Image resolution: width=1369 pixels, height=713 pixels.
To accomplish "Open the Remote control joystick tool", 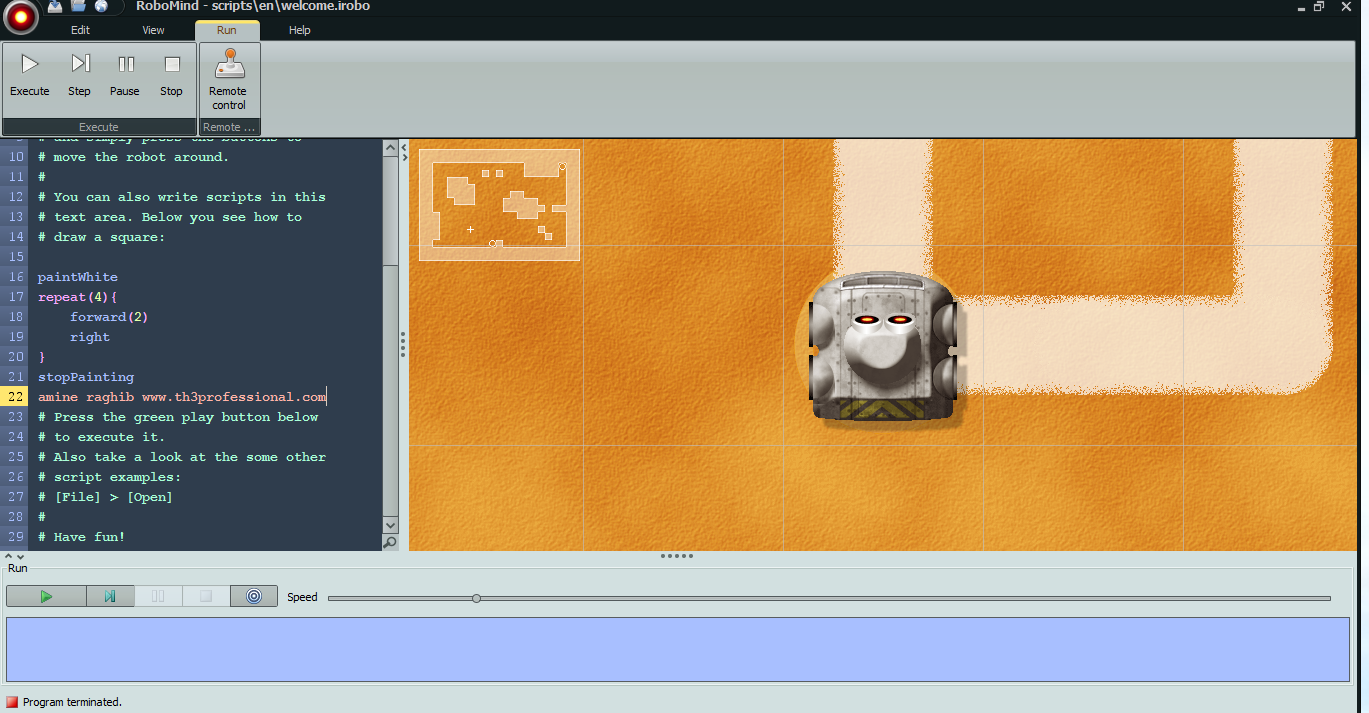I will click(228, 78).
